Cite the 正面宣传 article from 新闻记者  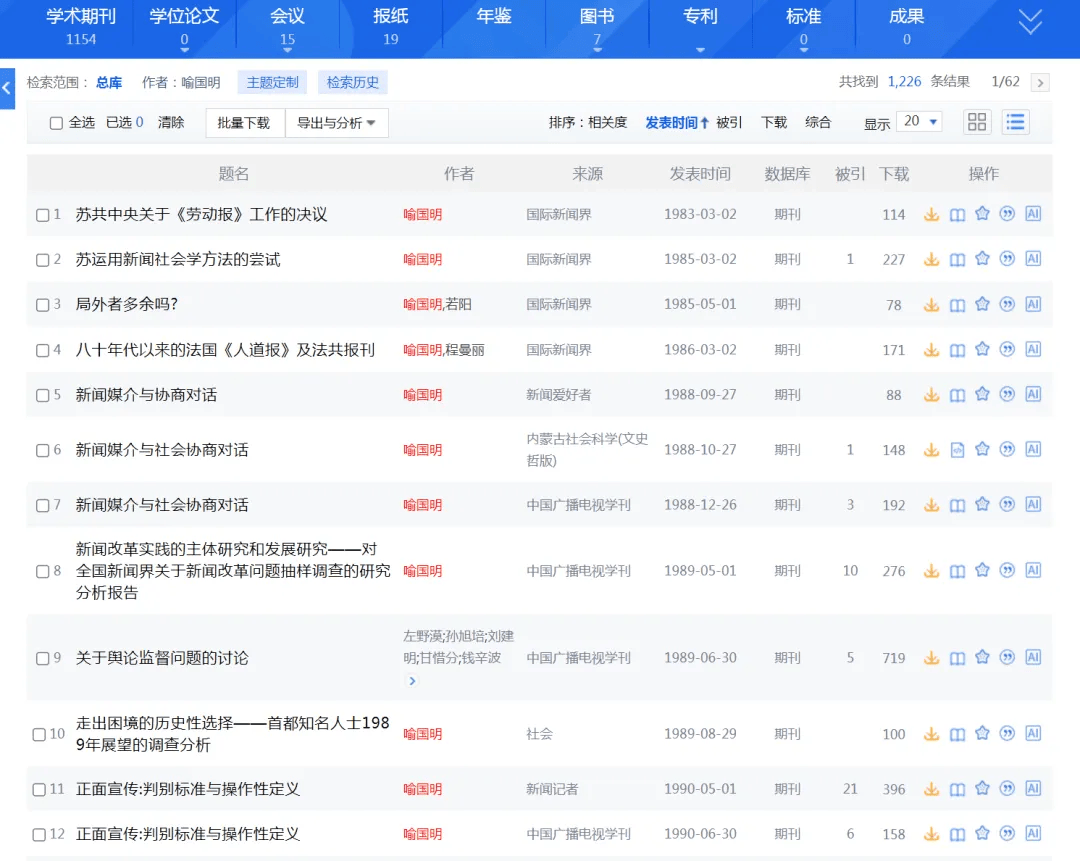1007,789
